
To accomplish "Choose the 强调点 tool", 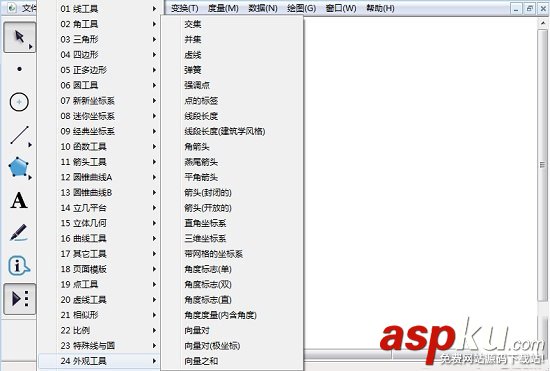I will coord(232,85).
